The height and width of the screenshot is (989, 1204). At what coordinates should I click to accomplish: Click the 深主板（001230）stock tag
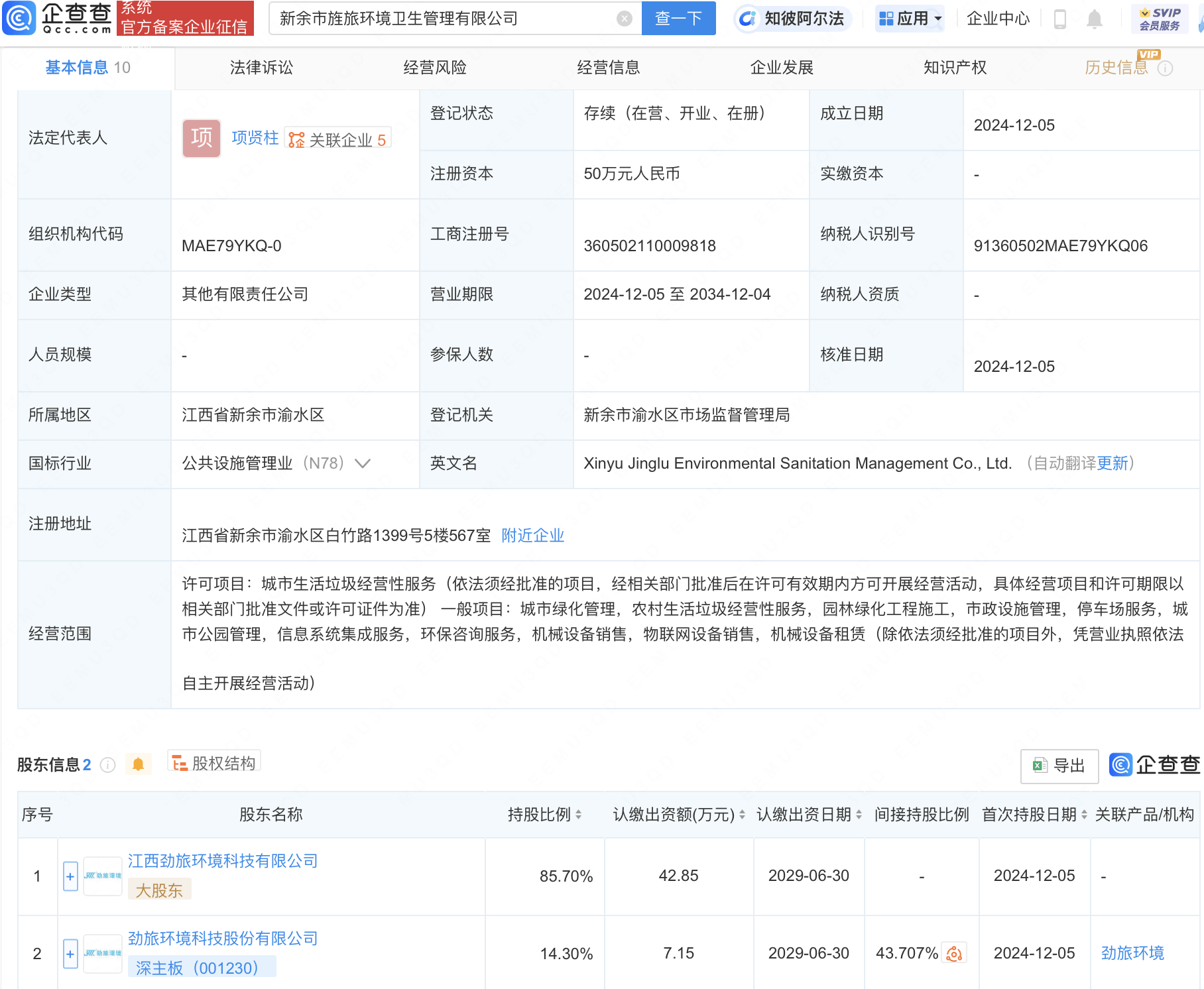point(202,968)
